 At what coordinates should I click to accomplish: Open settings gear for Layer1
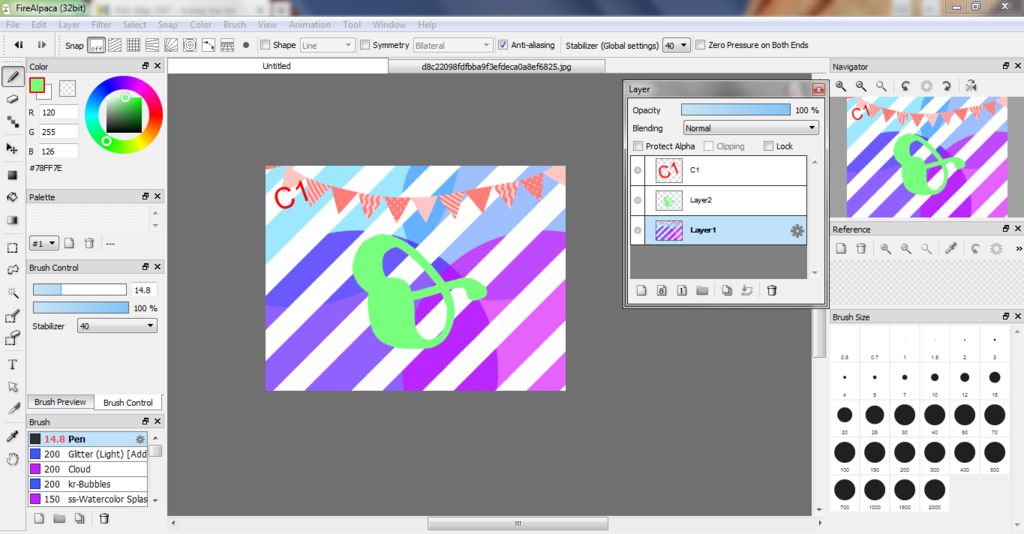(797, 230)
